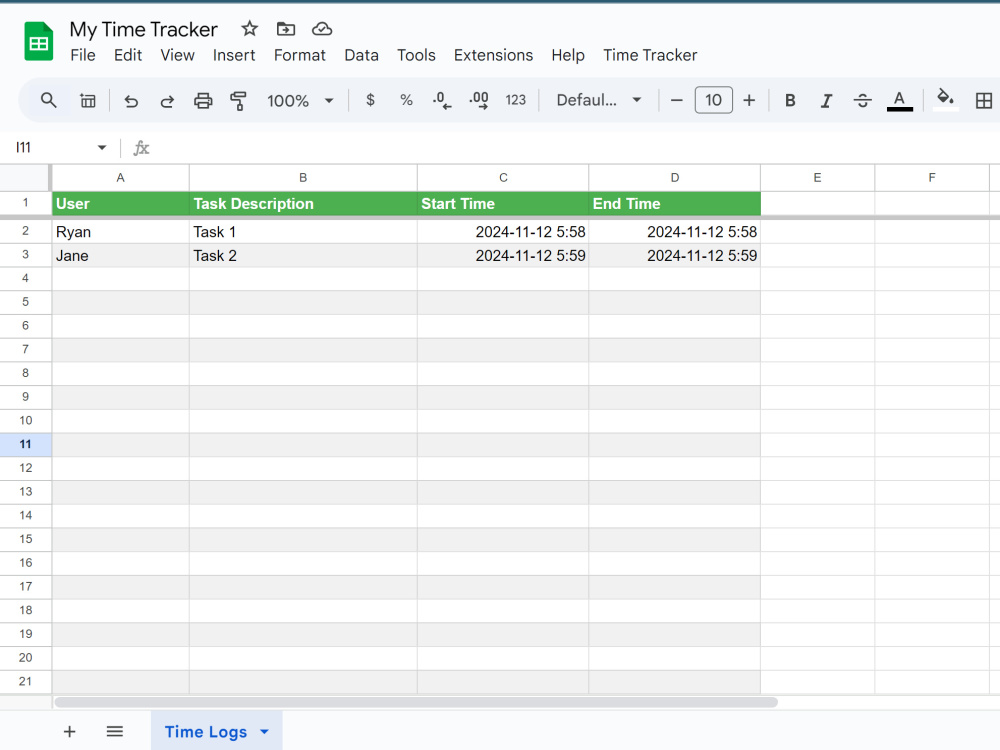Open the zoom level dropdown

[298, 100]
